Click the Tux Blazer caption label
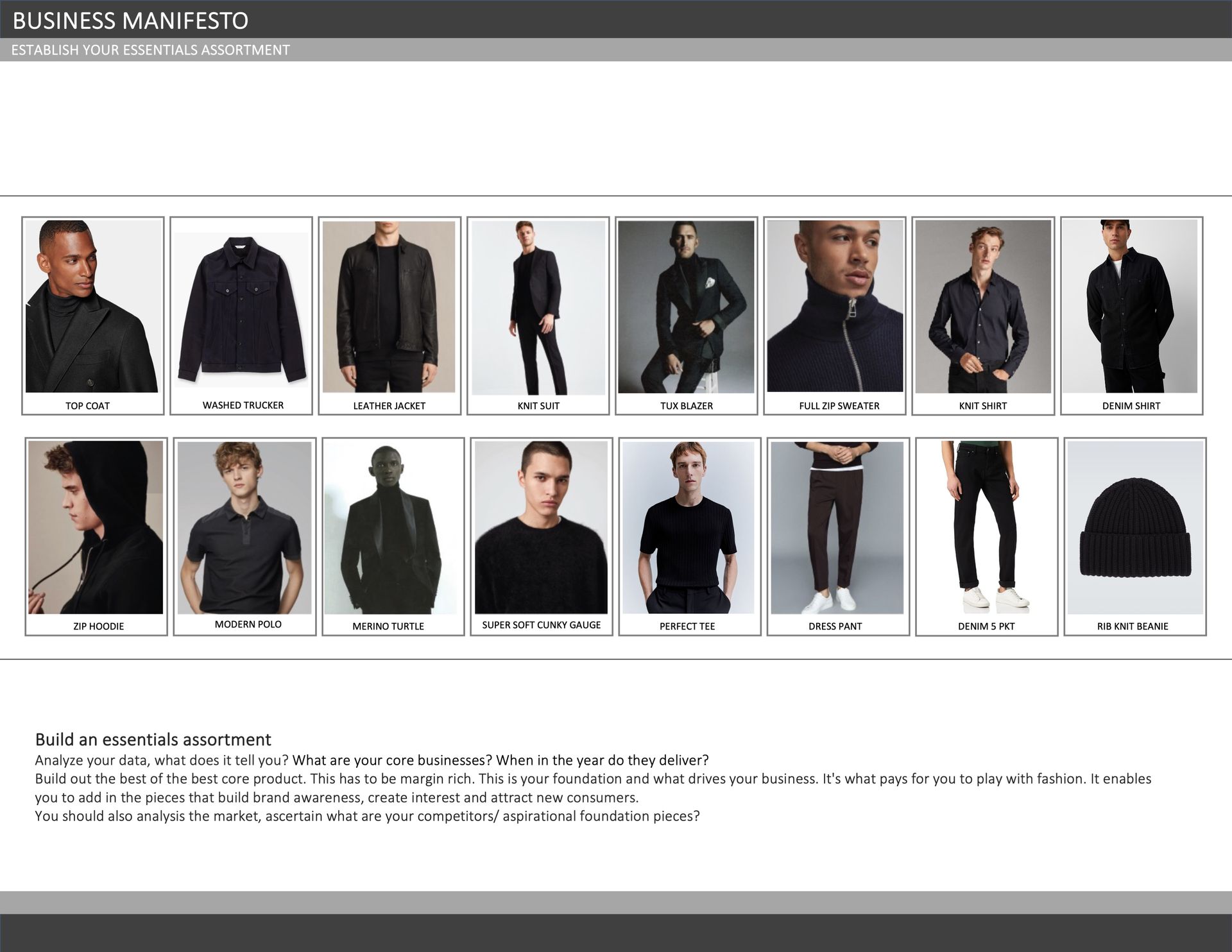1232x952 pixels. 686,406
